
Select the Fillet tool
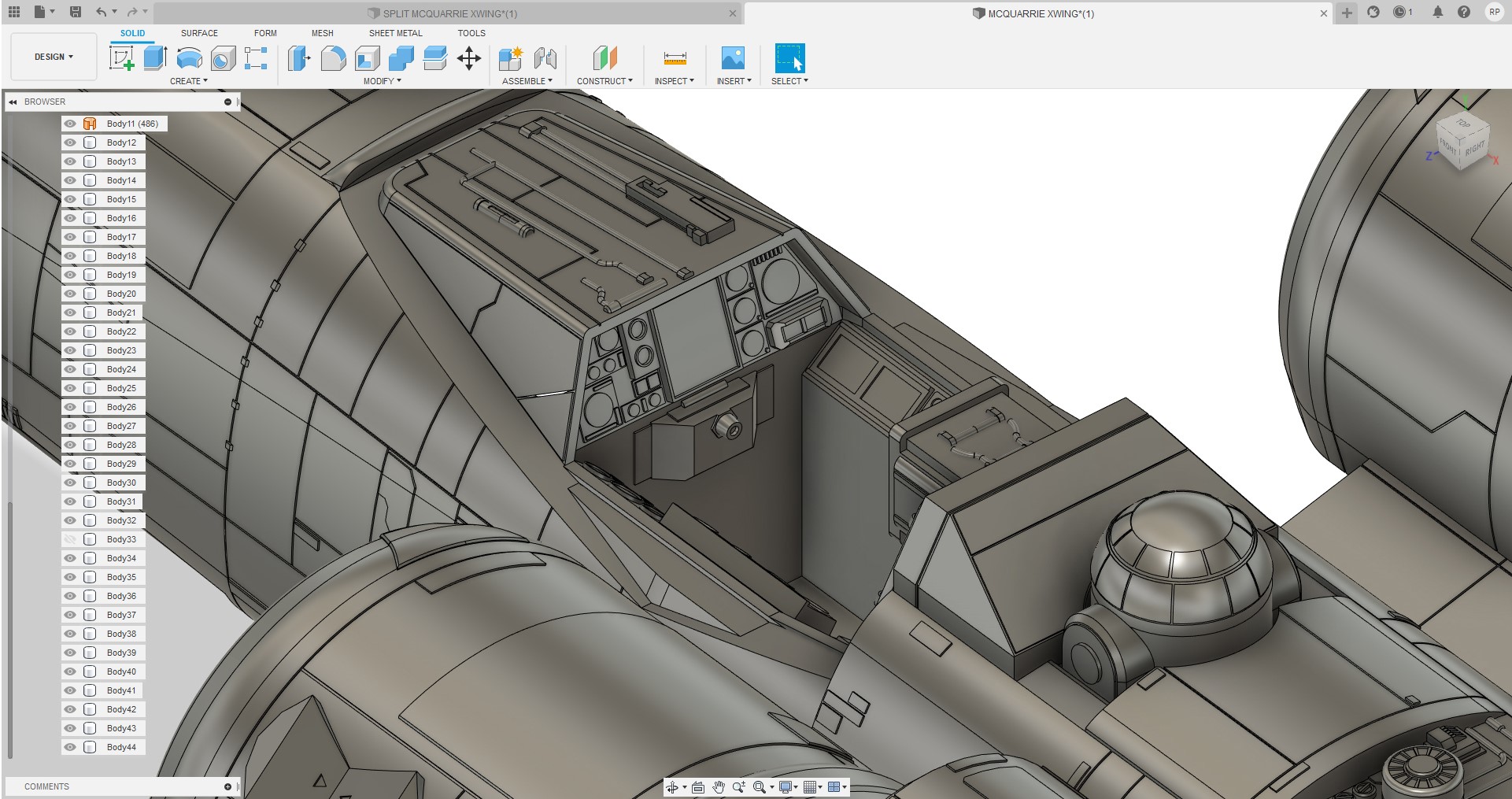click(x=333, y=58)
